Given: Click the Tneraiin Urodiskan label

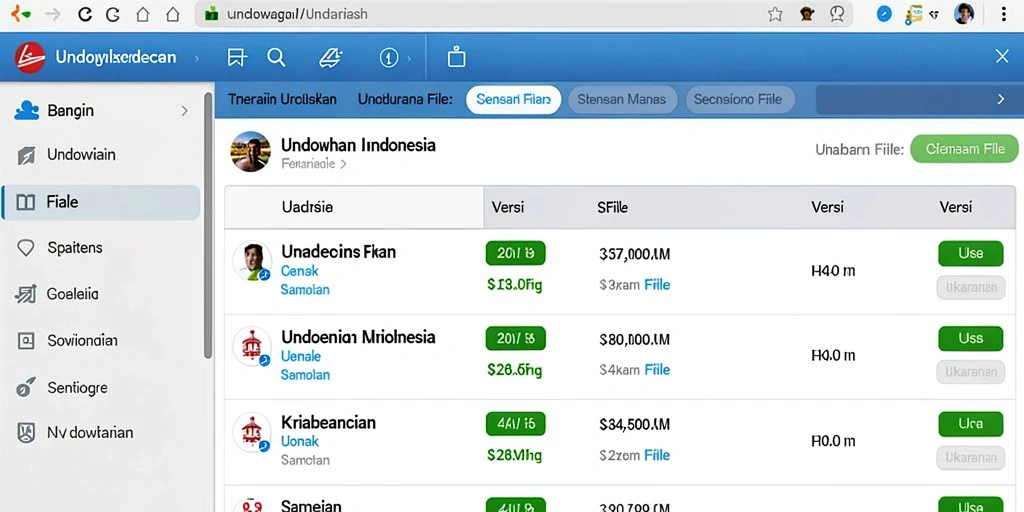Looking at the screenshot, I should click(x=282, y=99).
